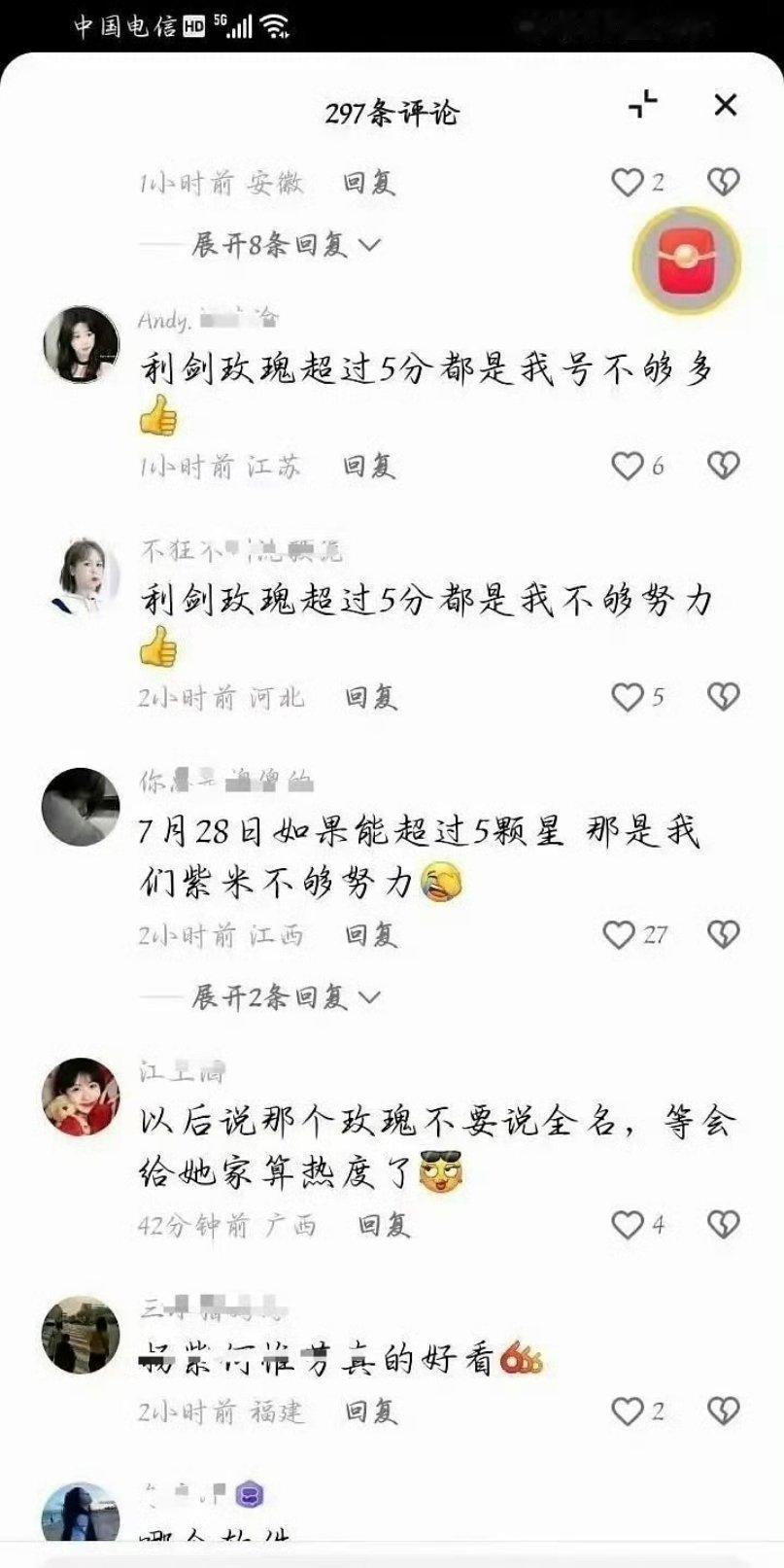The image size is (784, 1568).
Task: Reply to the Jiangxi comment via 回复
Action: [372, 934]
